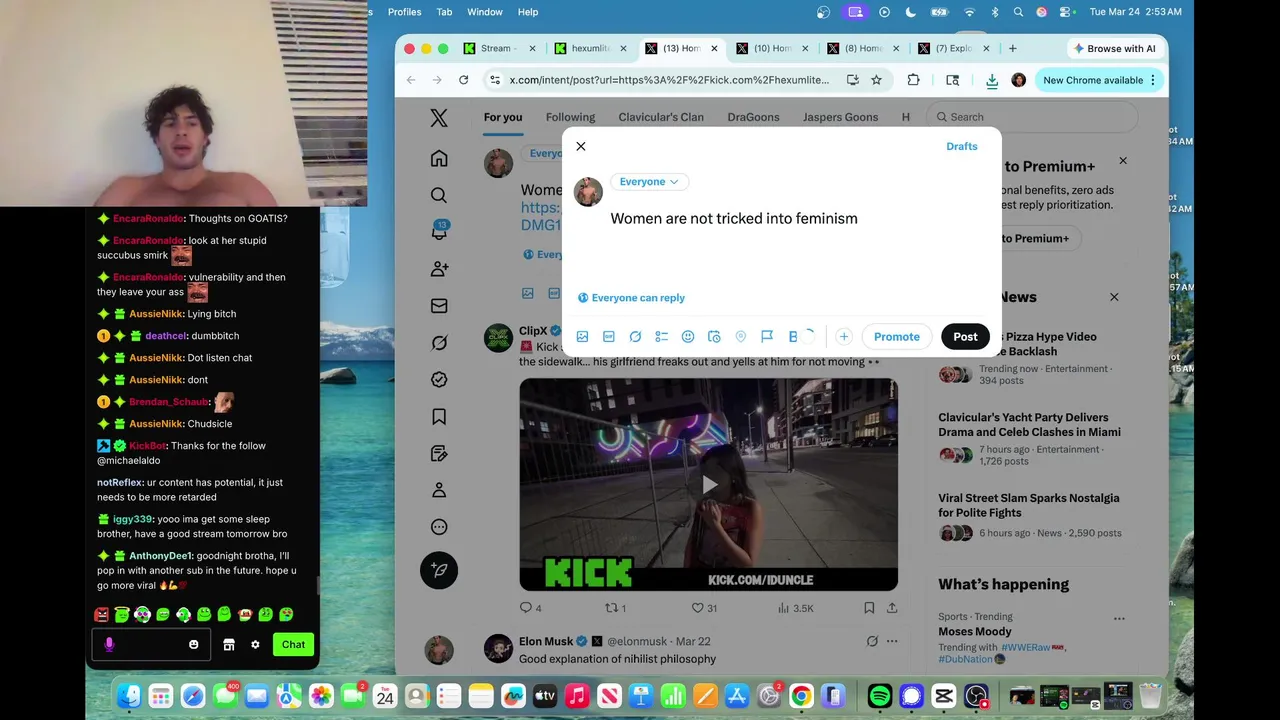Open emote picker in Kick chat input

click(194, 645)
